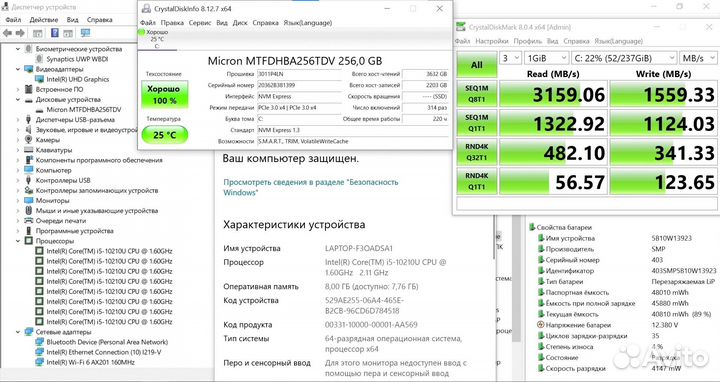Viewport: 720px width, 382px height.
Task: Click the Forward arrow in Device Manager toolbar
Action: [20, 33]
